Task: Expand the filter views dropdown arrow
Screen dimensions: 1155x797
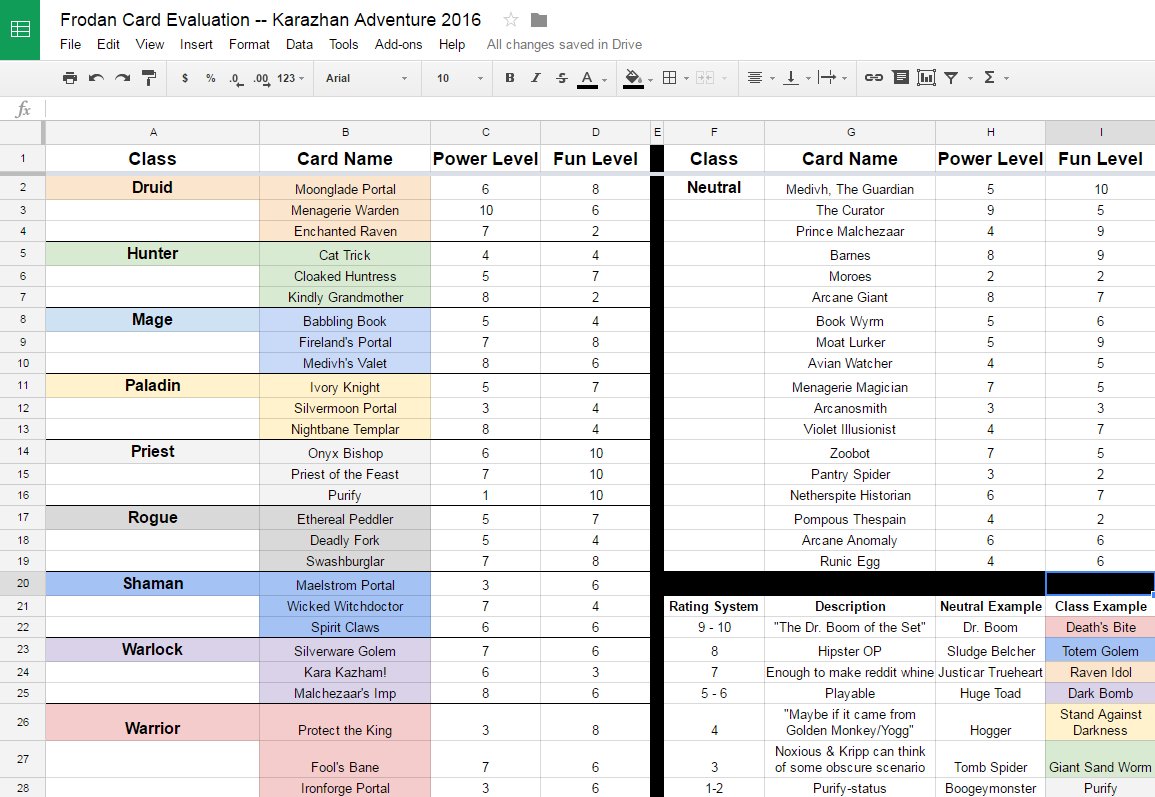Action: [970, 78]
